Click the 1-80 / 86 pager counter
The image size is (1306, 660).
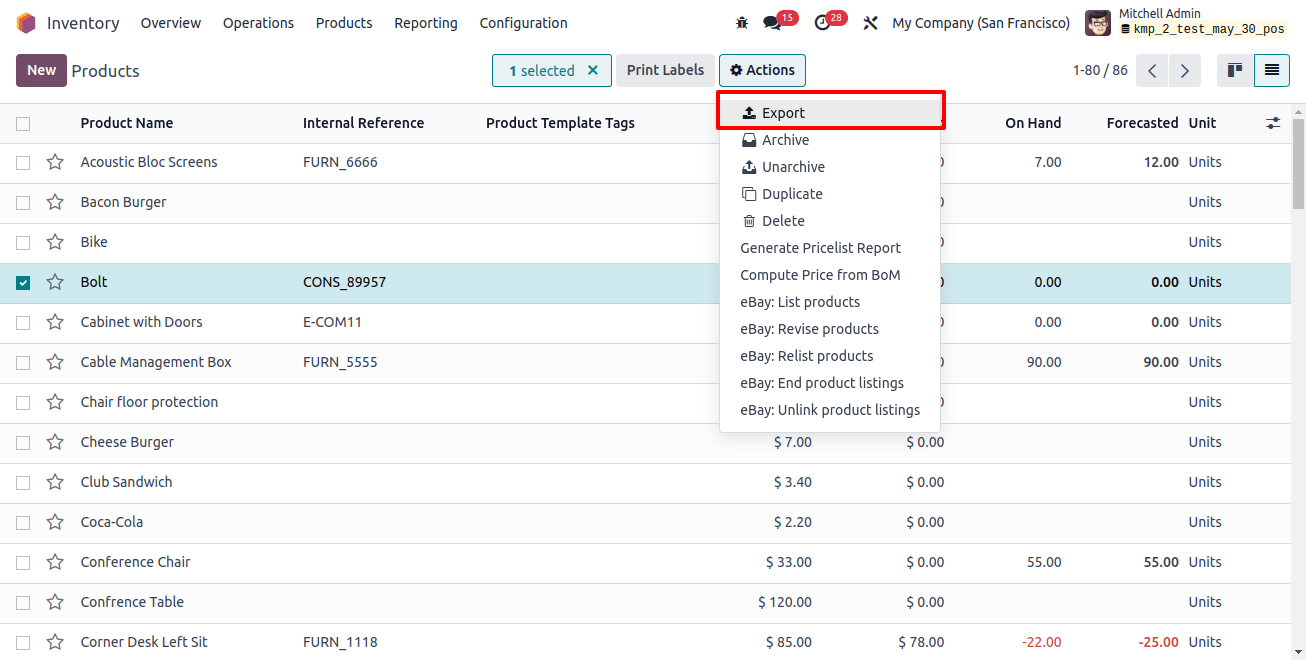click(1100, 71)
